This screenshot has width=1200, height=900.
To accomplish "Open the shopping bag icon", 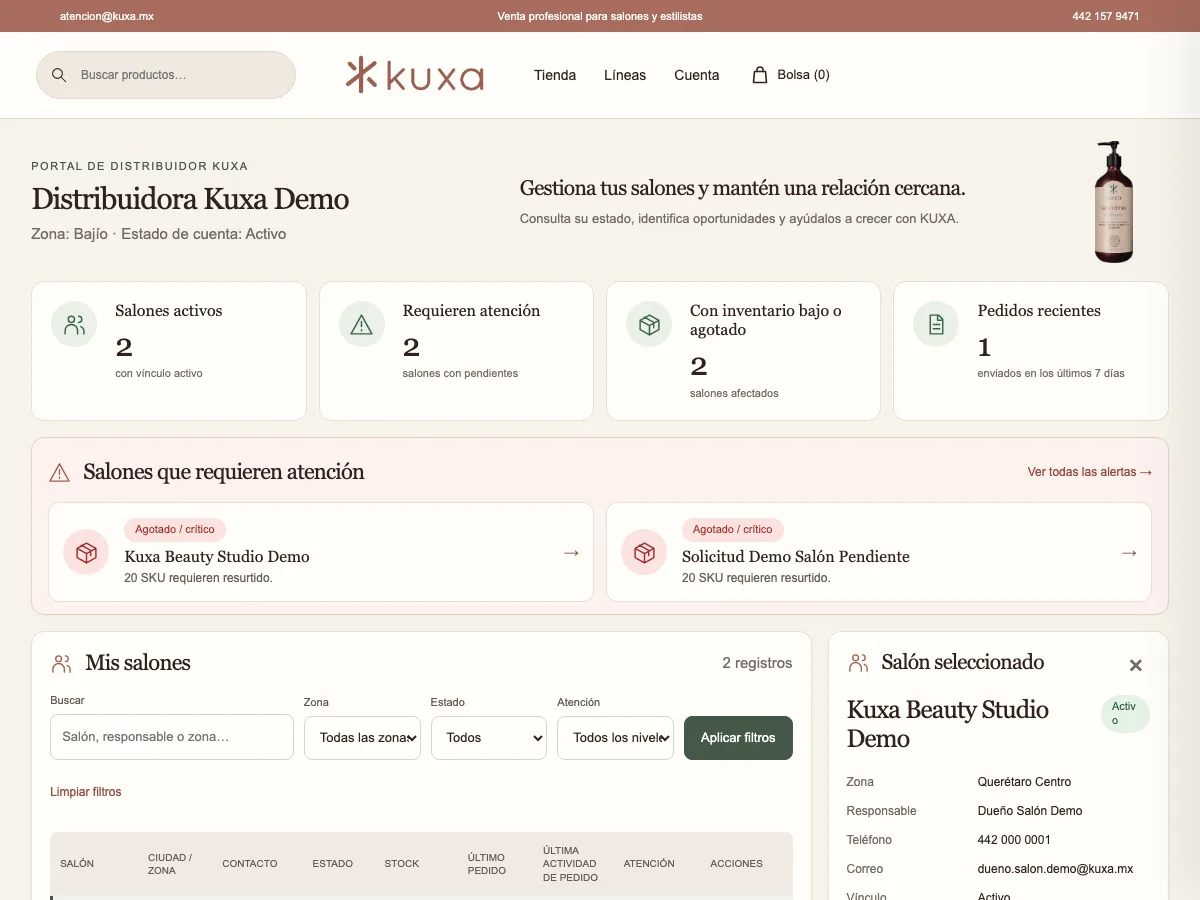I will 760,75.
